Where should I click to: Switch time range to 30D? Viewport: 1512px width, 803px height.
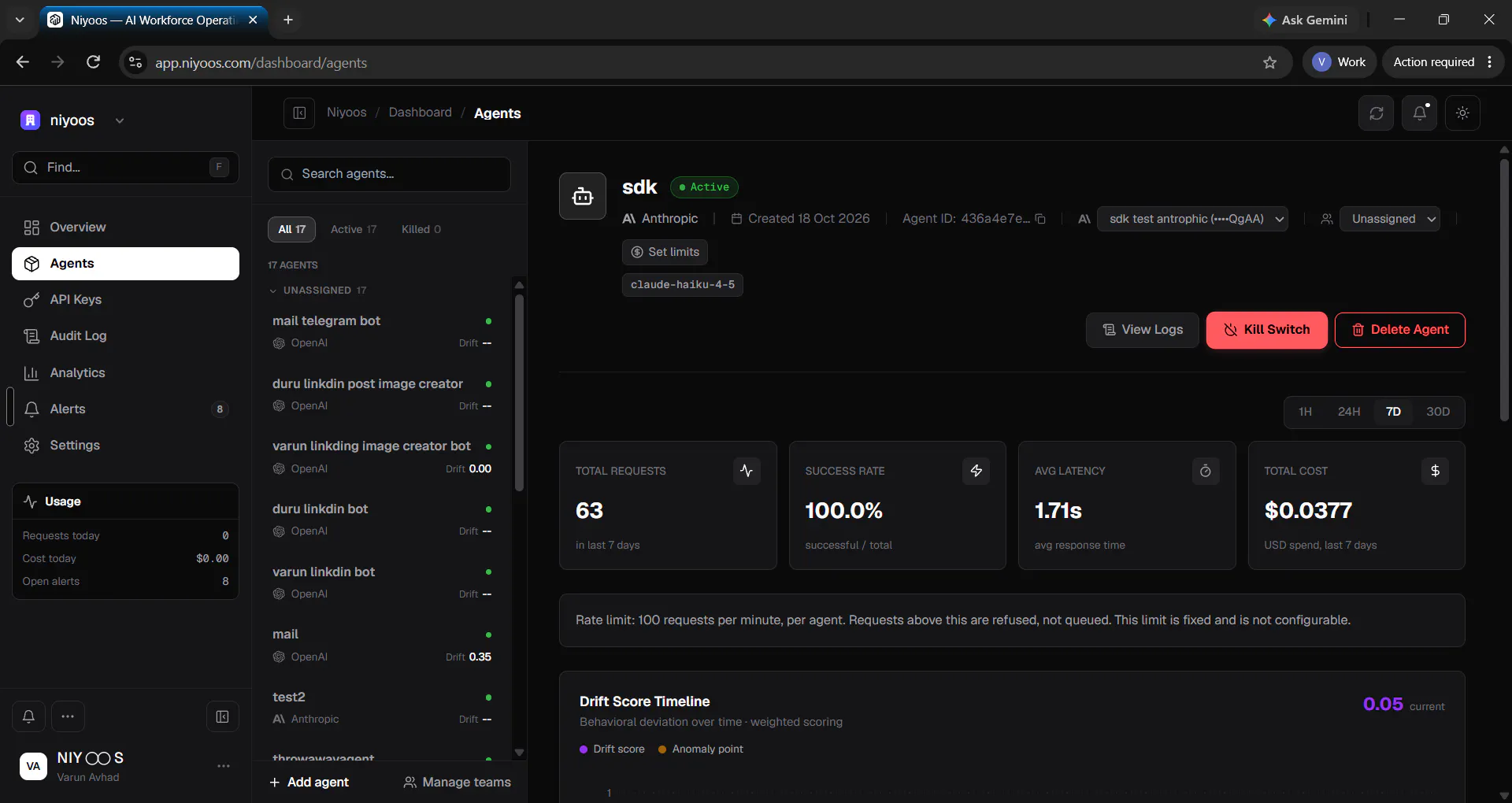(x=1437, y=412)
